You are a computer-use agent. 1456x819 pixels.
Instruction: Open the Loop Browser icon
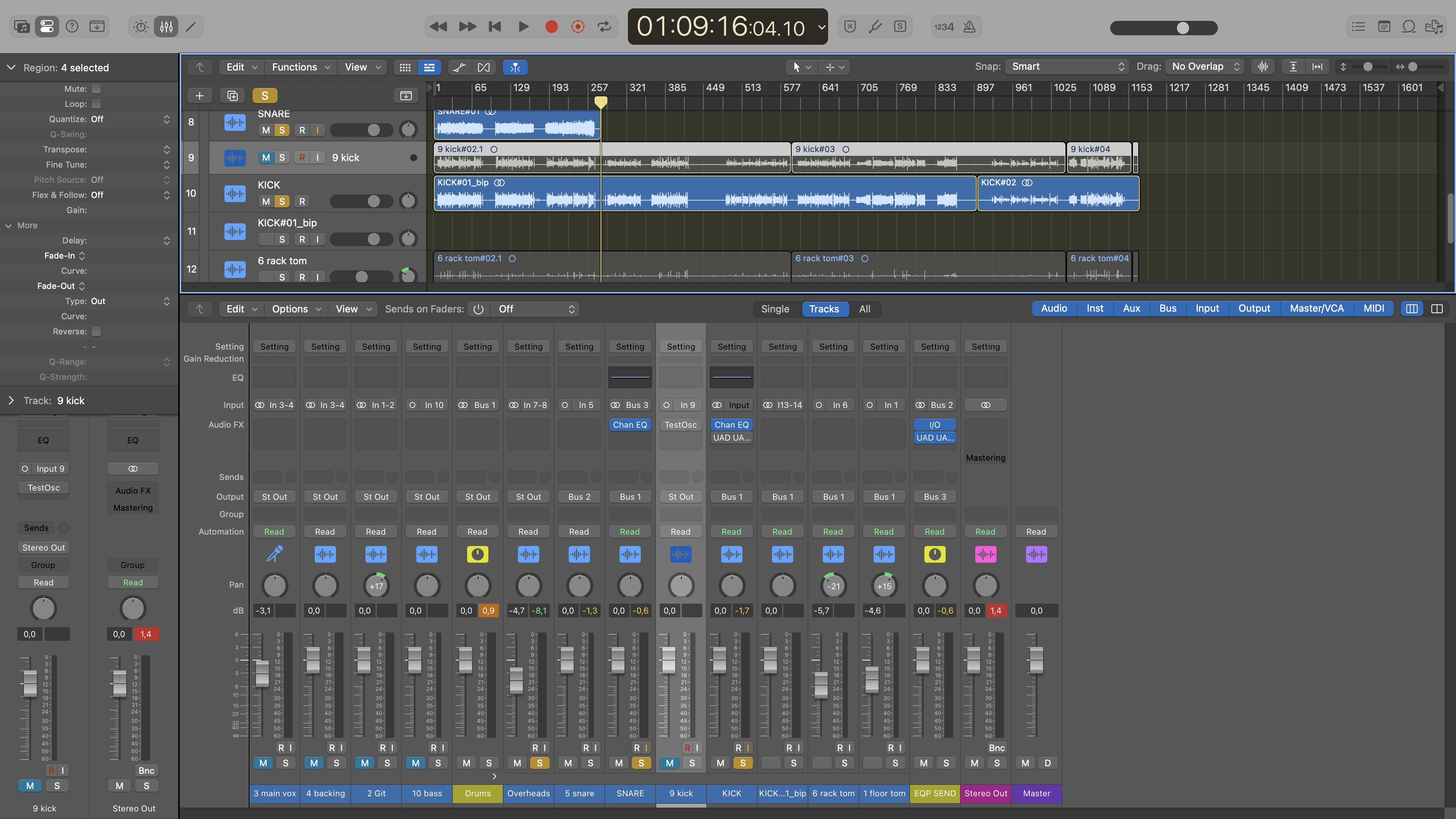coord(1409,27)
